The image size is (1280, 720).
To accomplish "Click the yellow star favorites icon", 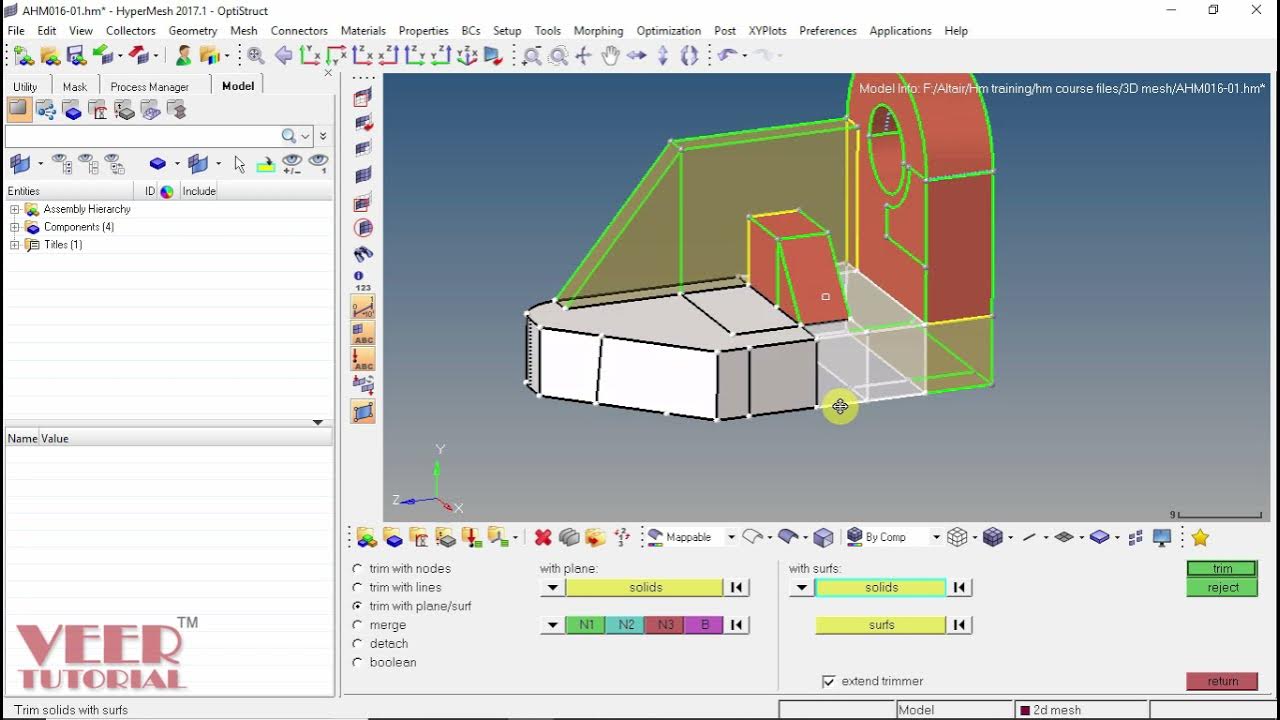I will (1200, 538).
